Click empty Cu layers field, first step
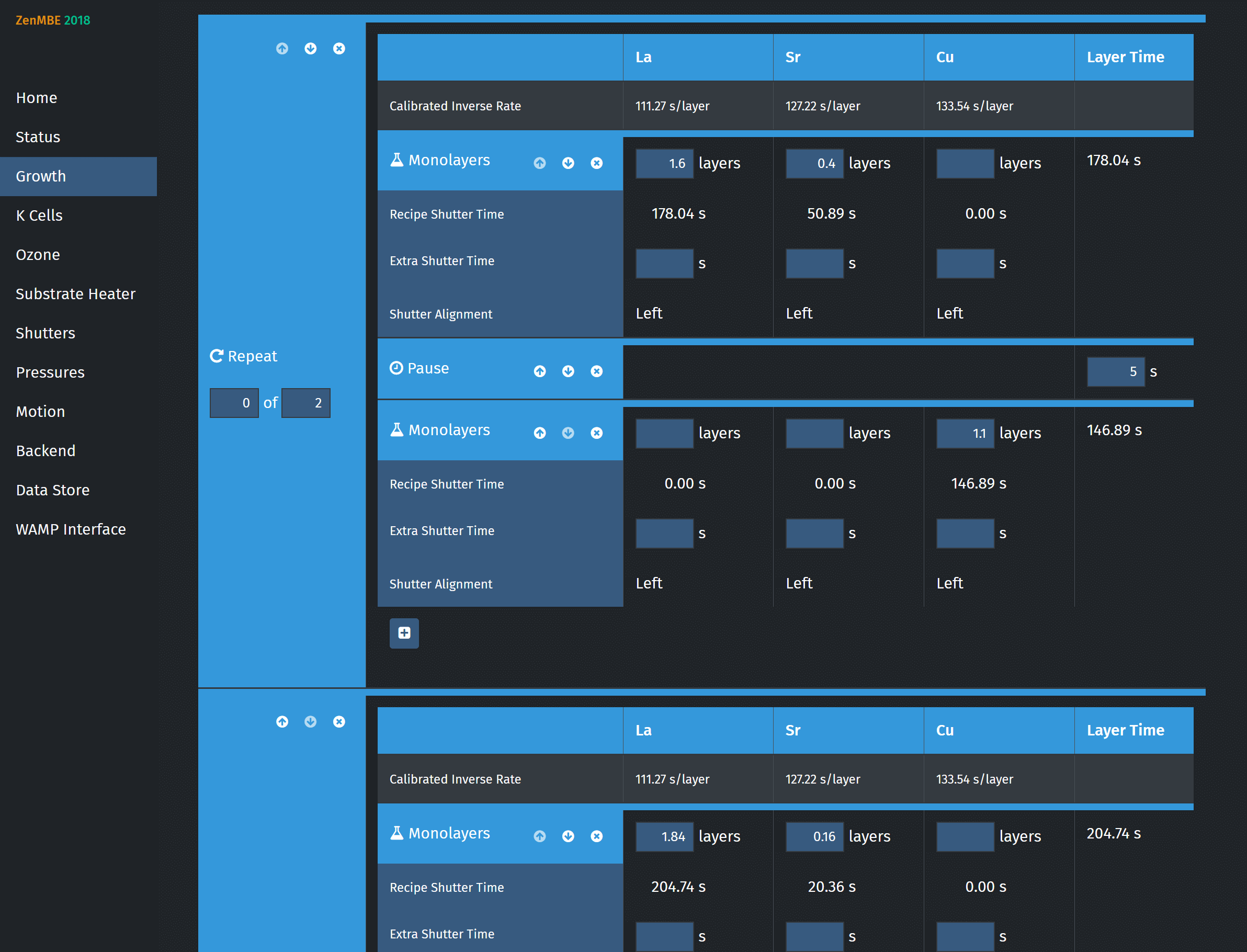Image resolution: width=1247 pixels, height=952 pixels. [966, 164]
